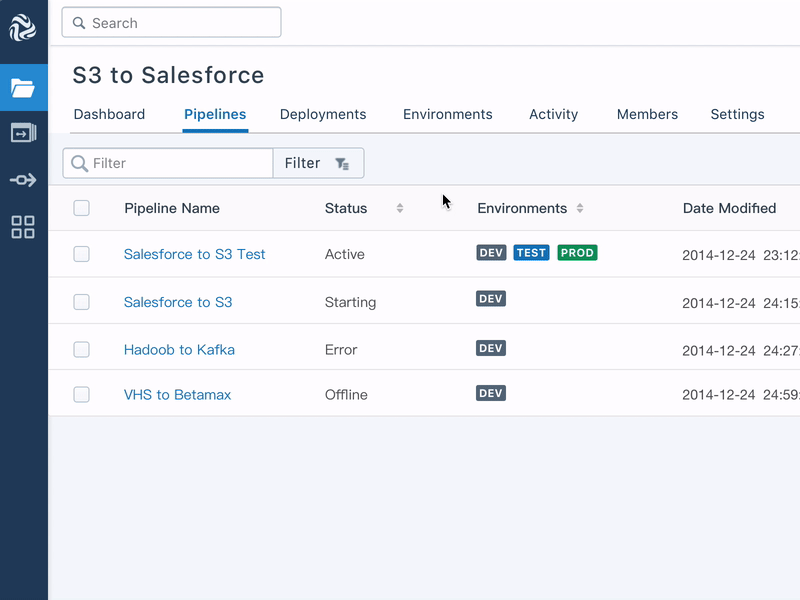Sort the table by Status arrows
This screenshot has width=800, height=600.
[400, 208]
